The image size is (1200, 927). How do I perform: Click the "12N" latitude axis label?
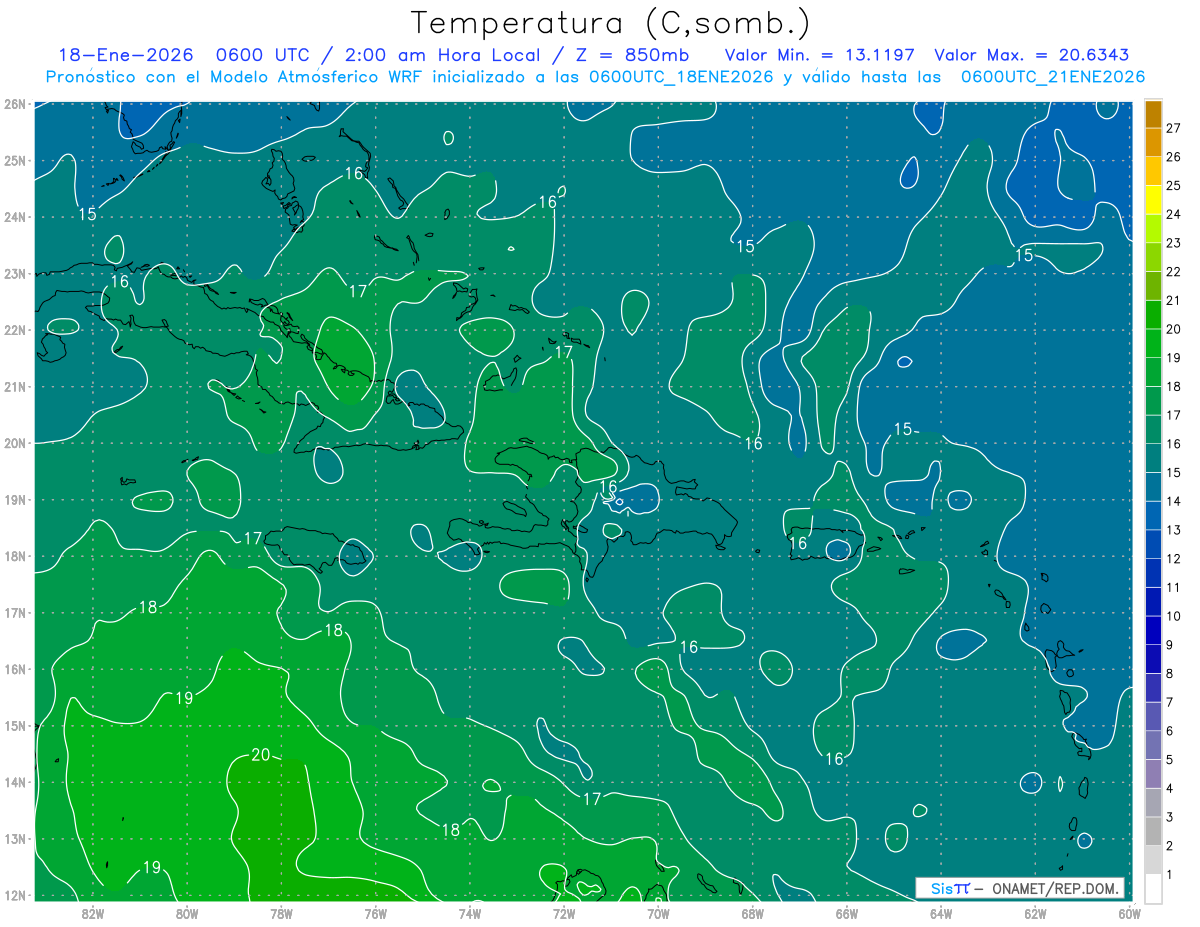15,895
